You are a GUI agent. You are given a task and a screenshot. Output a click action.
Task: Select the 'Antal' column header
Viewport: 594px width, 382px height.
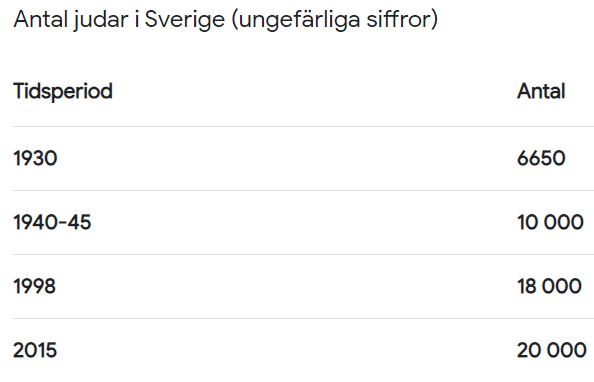pos(541,91)
